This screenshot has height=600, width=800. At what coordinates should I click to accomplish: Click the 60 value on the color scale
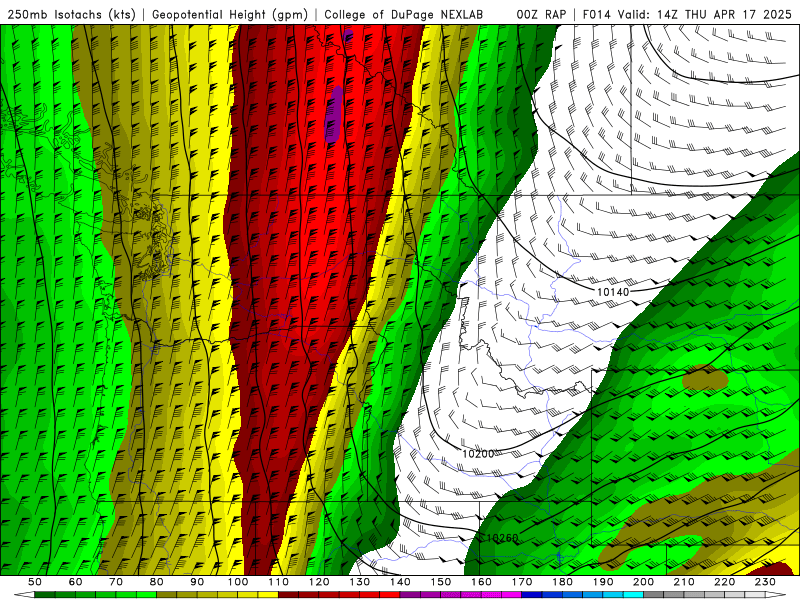(x=76, y=582)
